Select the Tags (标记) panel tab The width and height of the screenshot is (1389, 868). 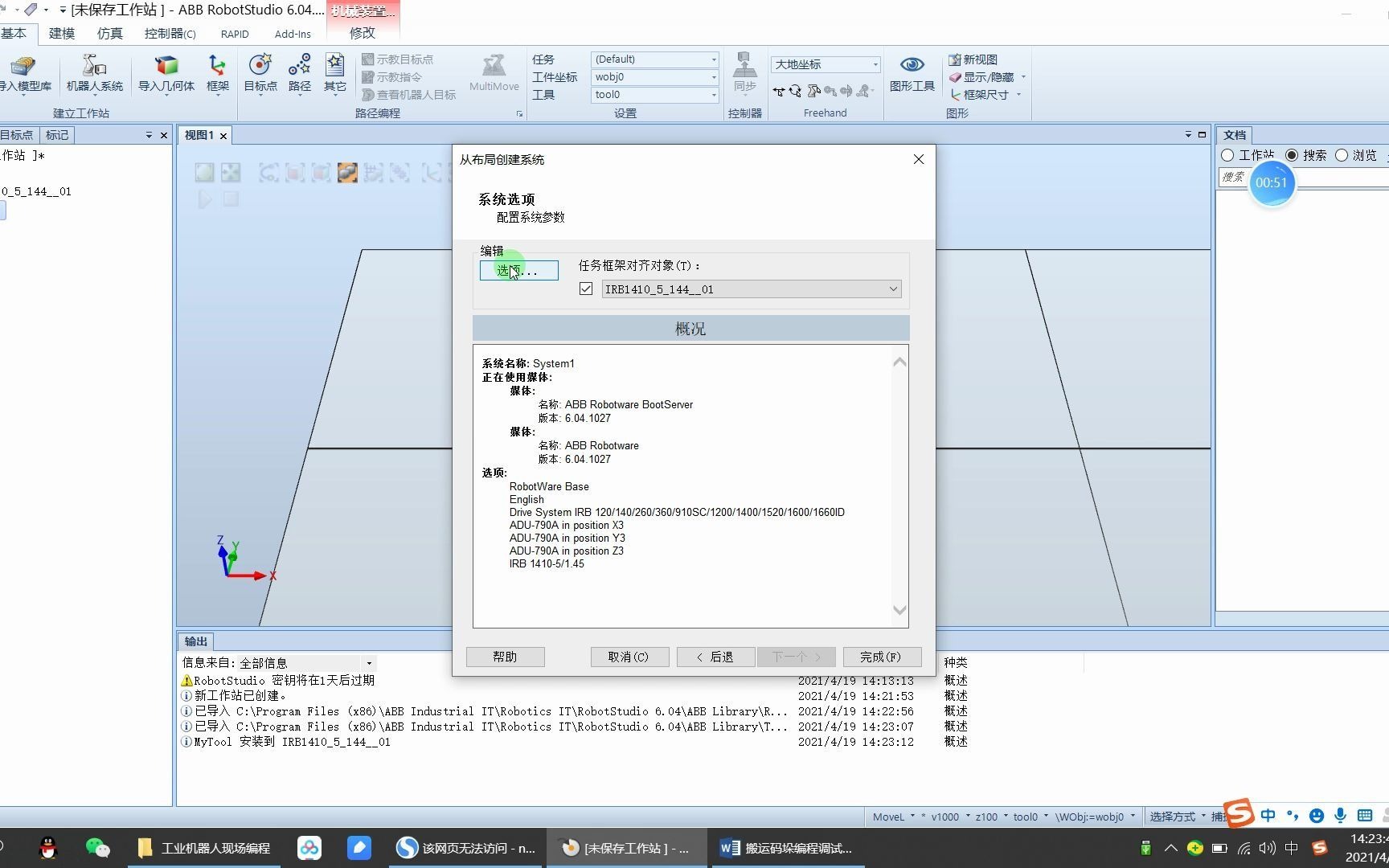pyautogui.click(x=57, y=135)
